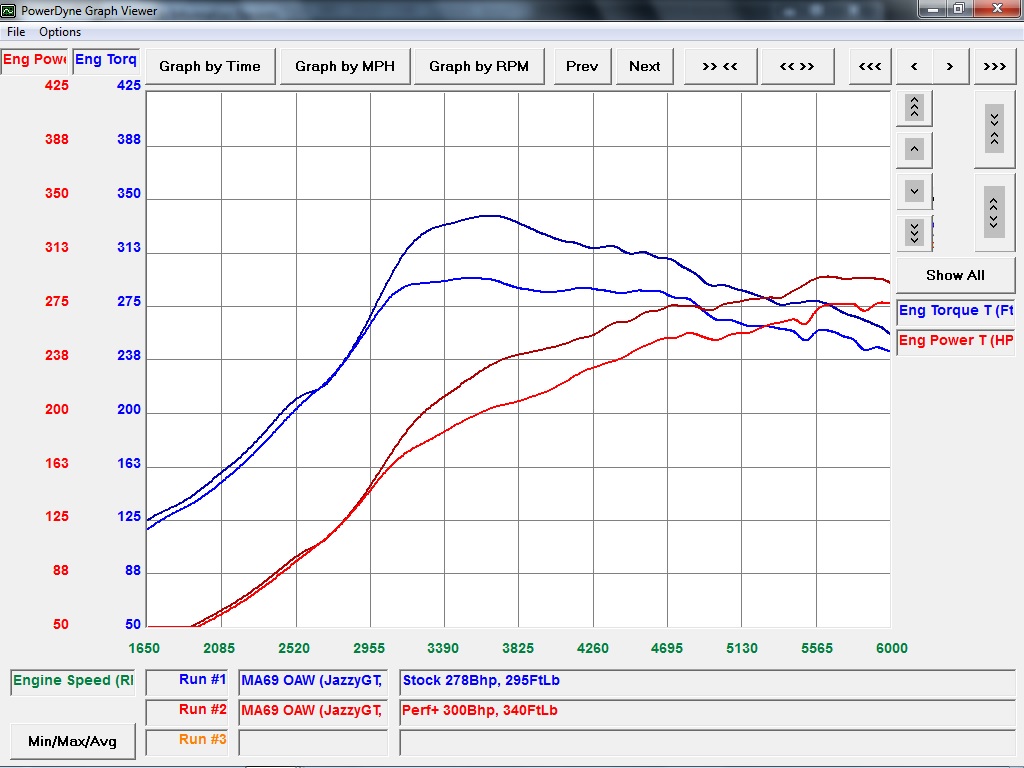Click the red 425 power axis value
The height and width of the screenshot is (768, 1024).
click(x=56, y=86)
